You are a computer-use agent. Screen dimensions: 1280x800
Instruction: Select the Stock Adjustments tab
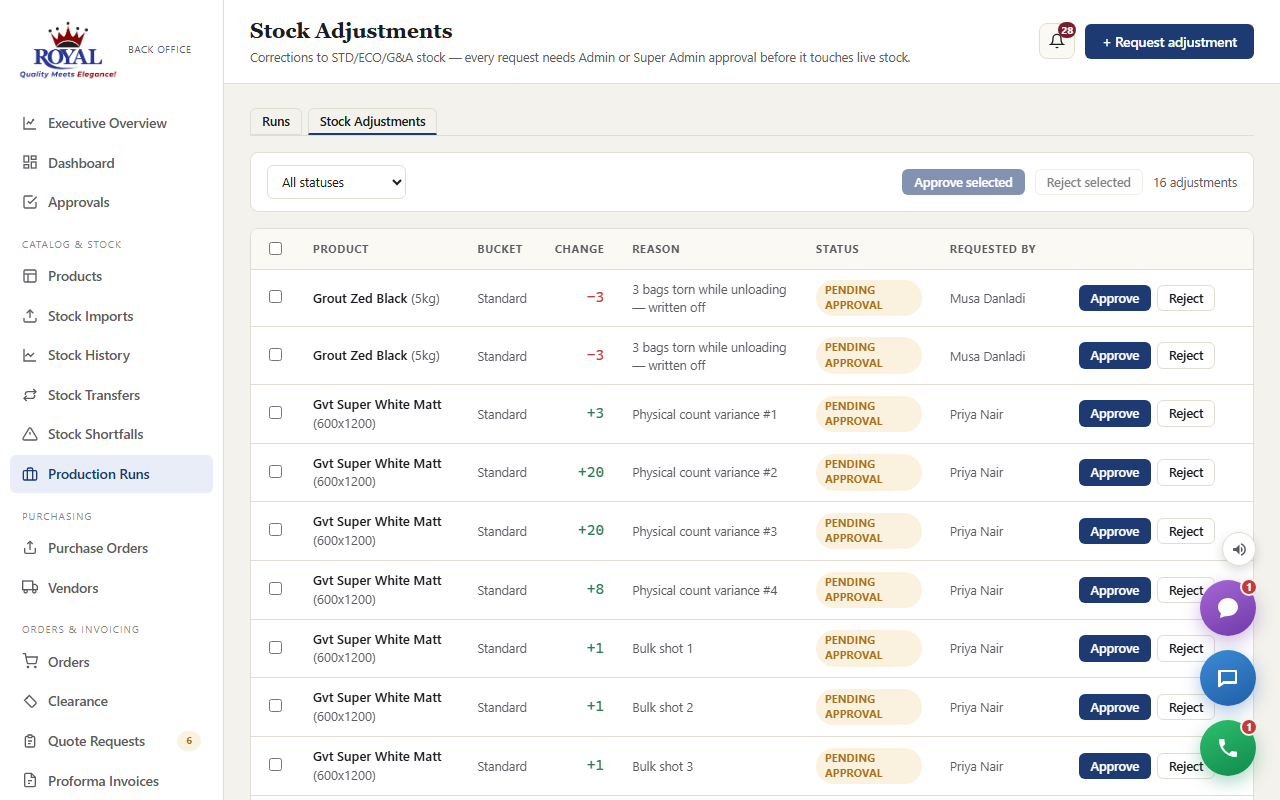coord(372,121)
